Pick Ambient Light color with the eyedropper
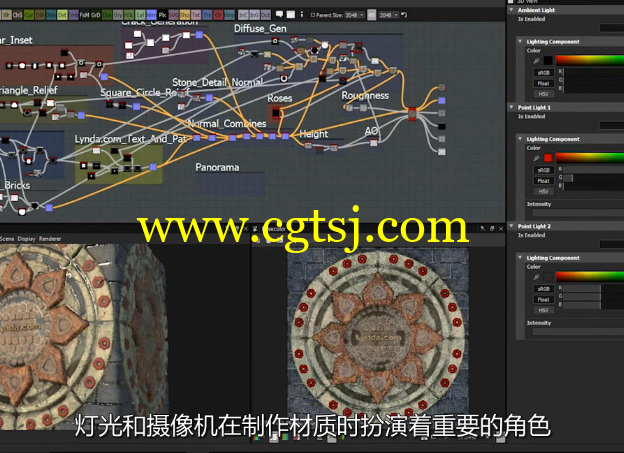 pos(536,61)
